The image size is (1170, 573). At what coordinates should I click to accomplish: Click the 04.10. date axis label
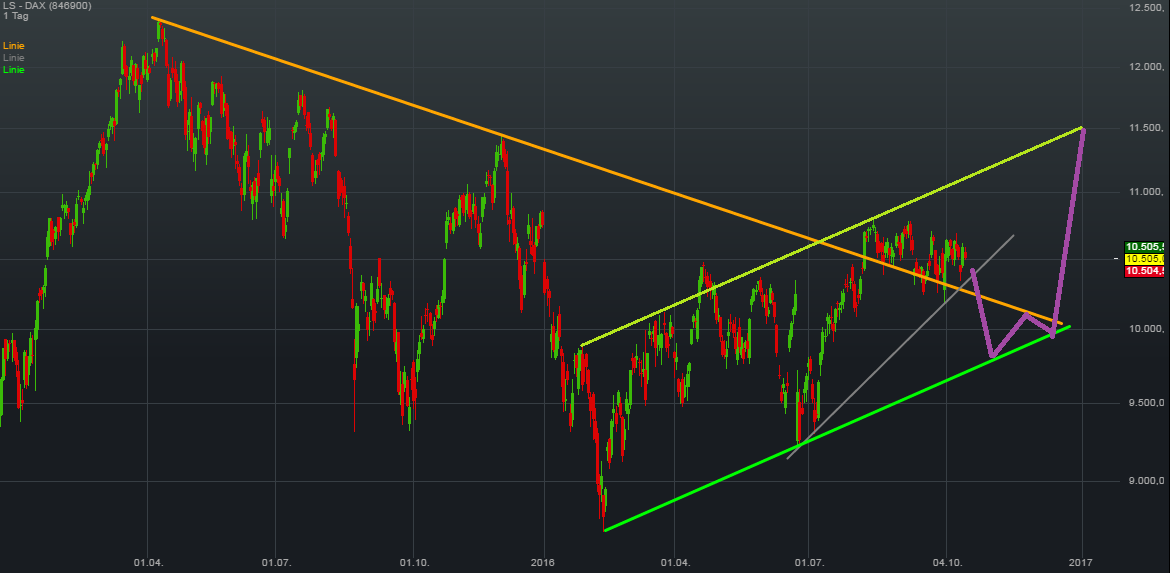click(946, 561)
